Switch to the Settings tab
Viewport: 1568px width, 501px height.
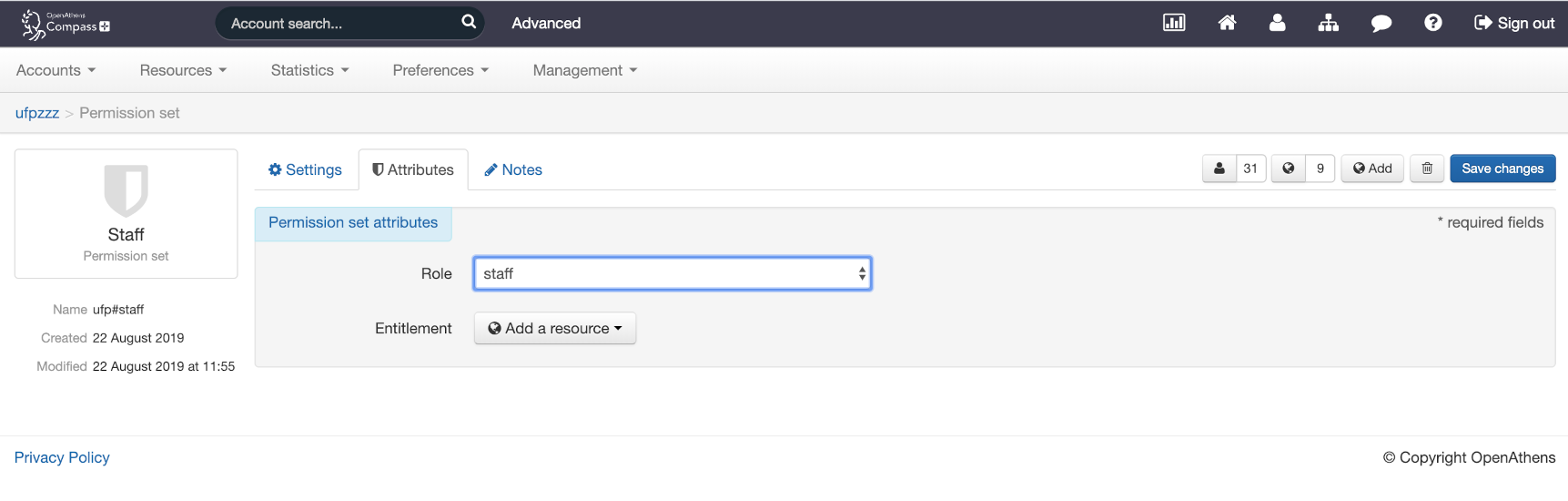pos(305,169)
